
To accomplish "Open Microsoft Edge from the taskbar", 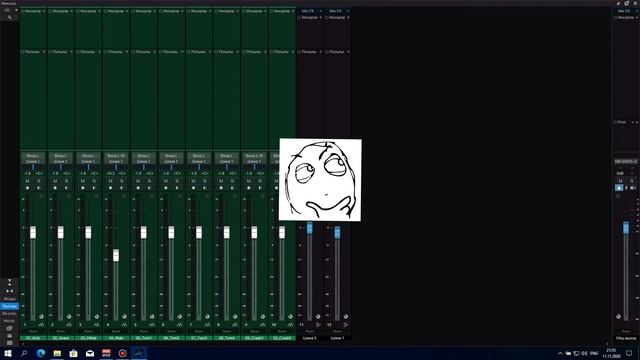I will coord(41,353).
